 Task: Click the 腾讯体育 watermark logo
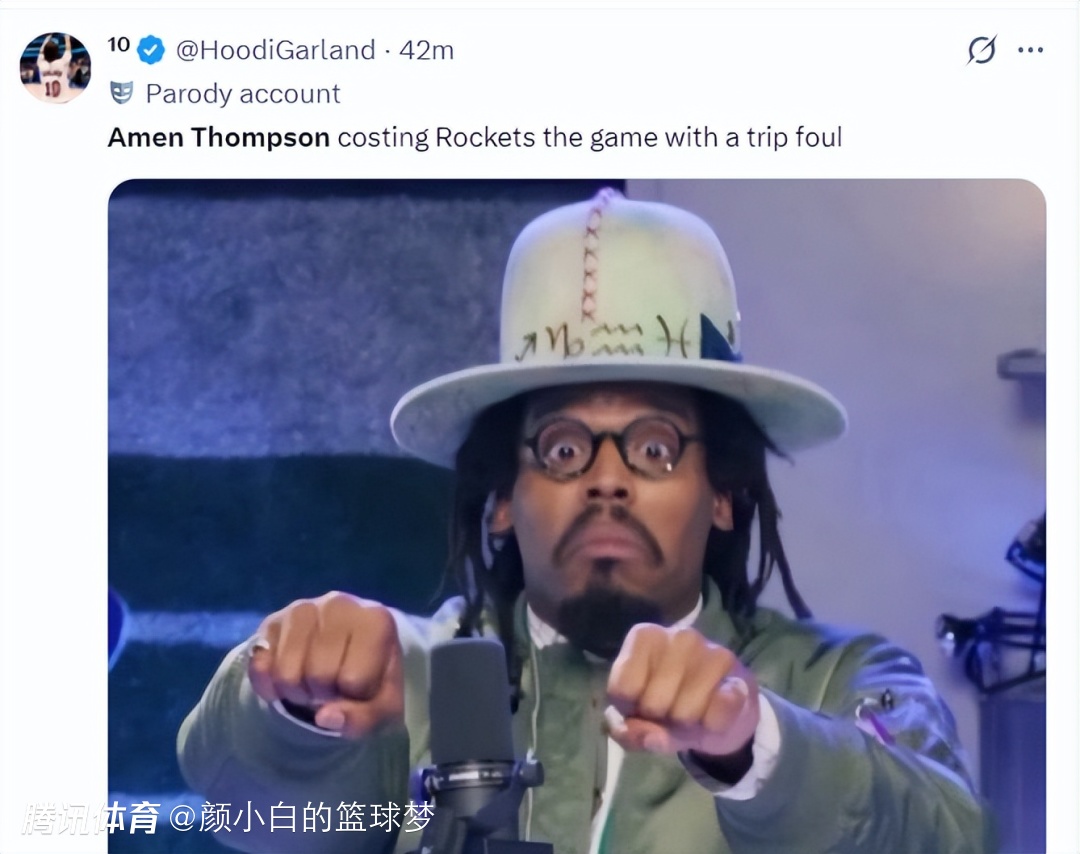pyautogui.click(x=91, y=818)
